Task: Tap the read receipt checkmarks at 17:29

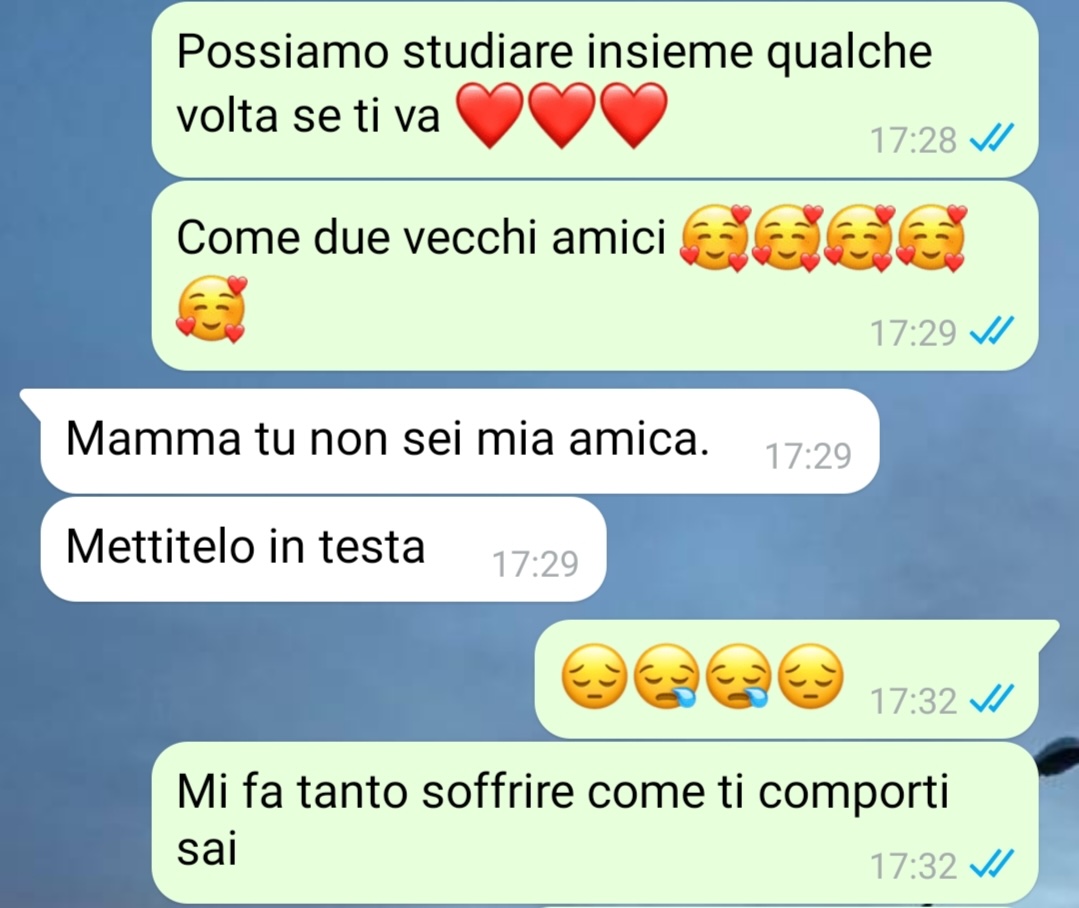Action: pyautogui.click(x=992, y=332)
